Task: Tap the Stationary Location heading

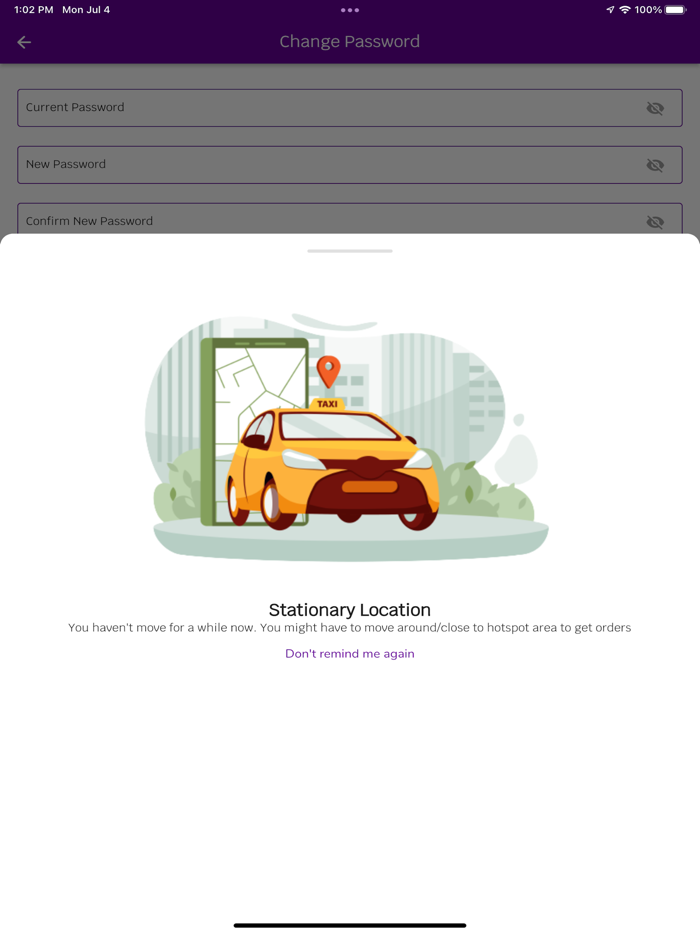Action: (x=350, y=609)
